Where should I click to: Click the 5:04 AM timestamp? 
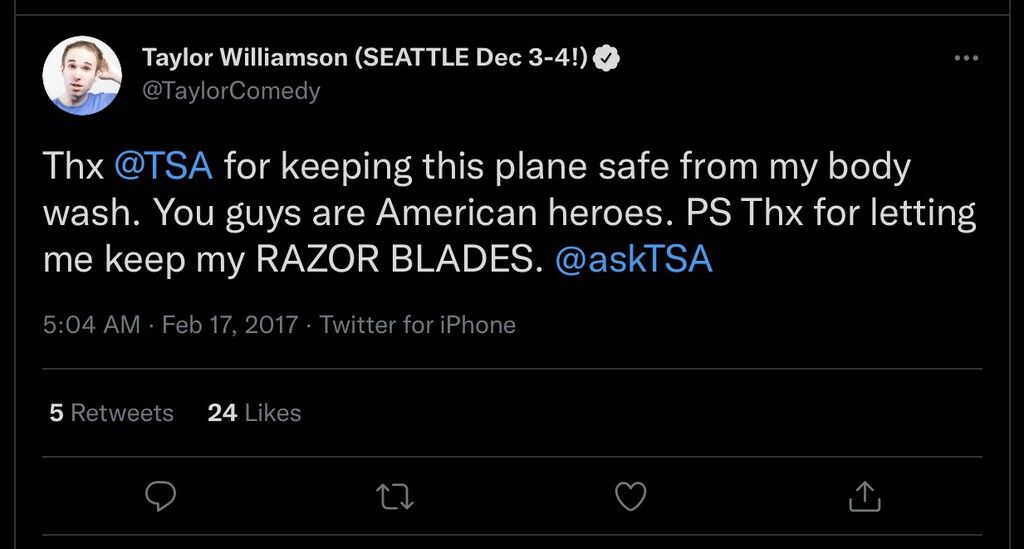point(91,324)
